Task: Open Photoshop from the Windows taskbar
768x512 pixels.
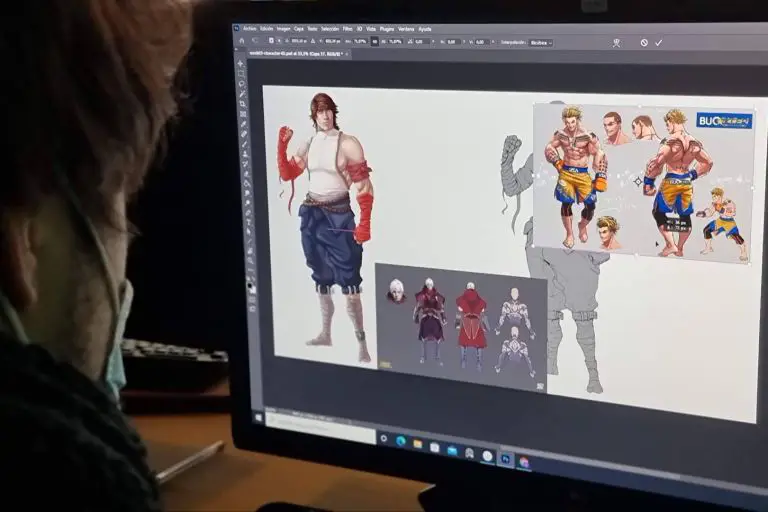Action: [505, 458]
